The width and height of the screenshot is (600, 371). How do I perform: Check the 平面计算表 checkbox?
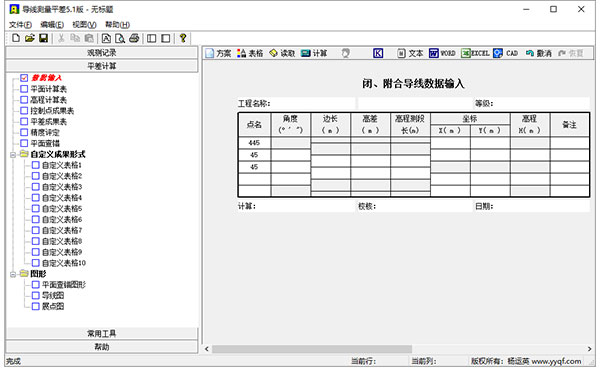24,89
